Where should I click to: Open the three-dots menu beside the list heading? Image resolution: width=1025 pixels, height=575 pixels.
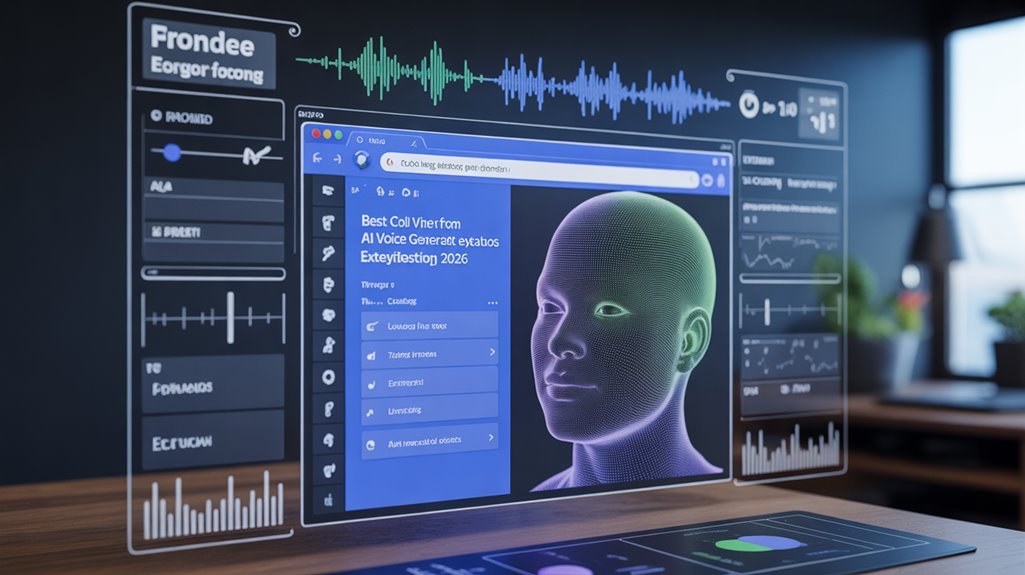pos(492,303)
